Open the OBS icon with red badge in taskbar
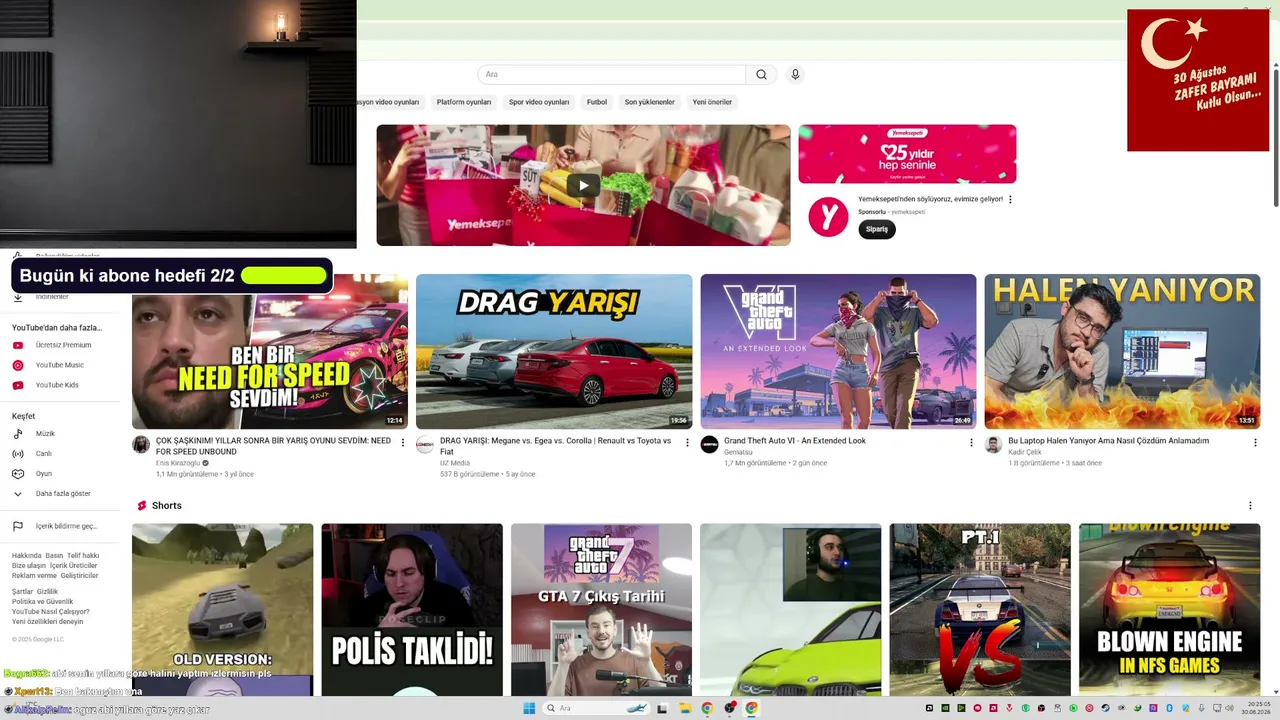1280x720 pixels. (x=730, y=709)
